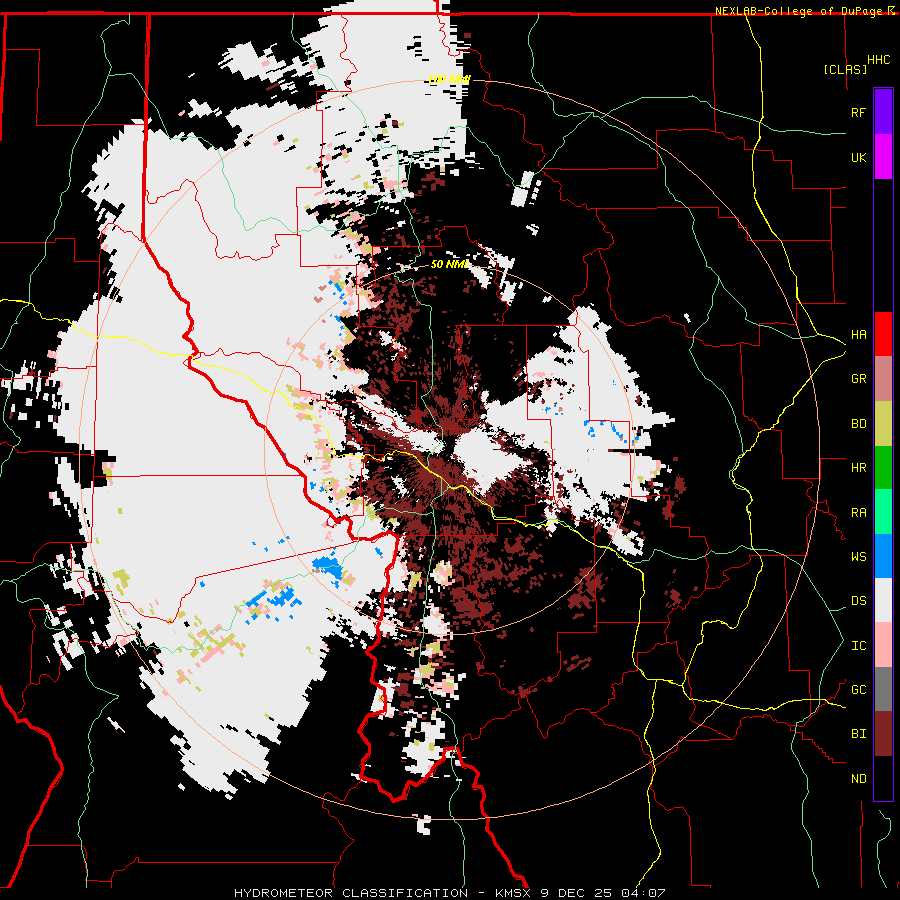Click the IC legend label
The width and height of the screenshot is (900, 900).
(x=858, y=646)
